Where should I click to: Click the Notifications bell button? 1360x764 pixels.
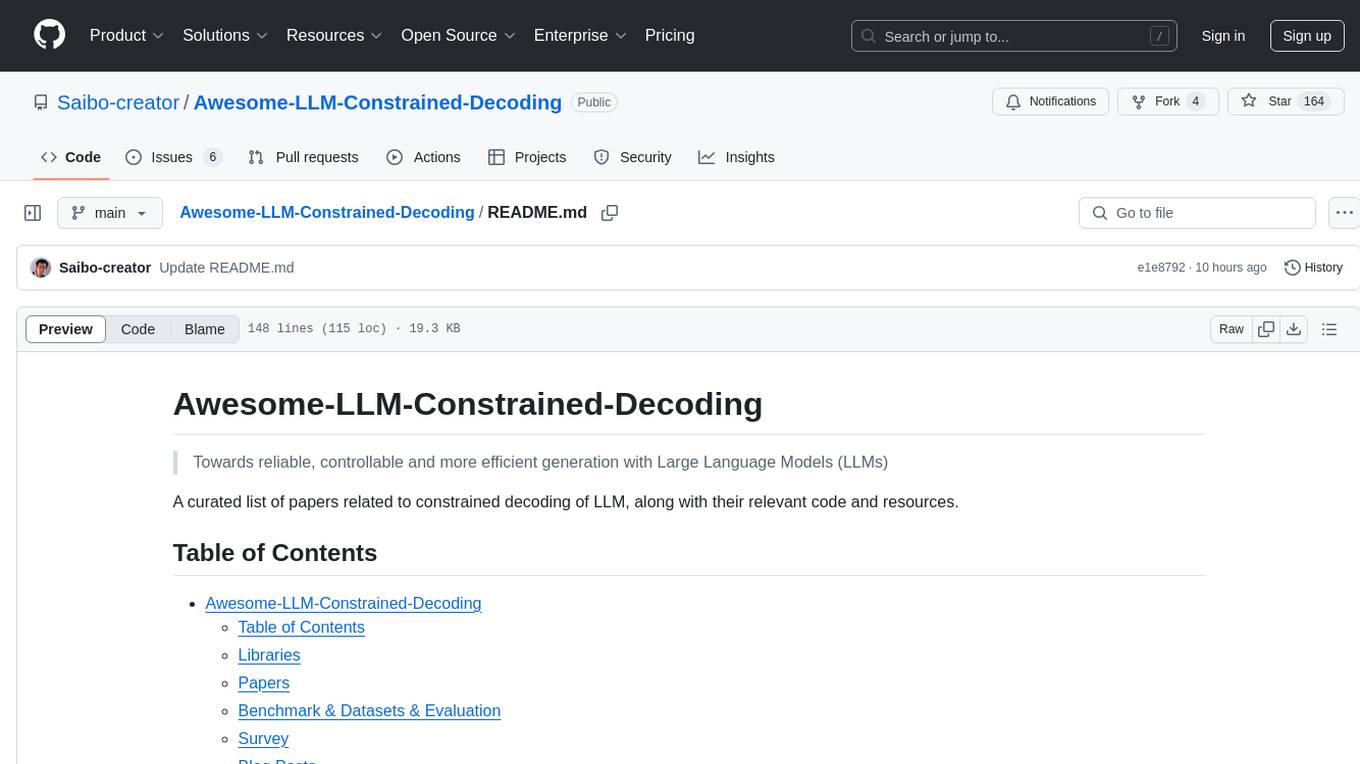point(1051,101)
